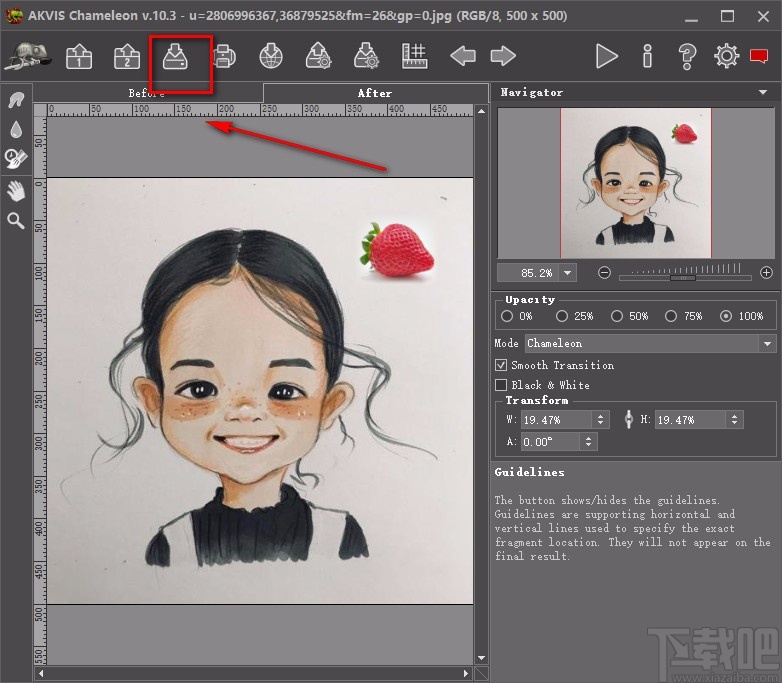Click the 85.2% zoom field
The width and height of the screenshot is (782, 683).
pos(530,273)
